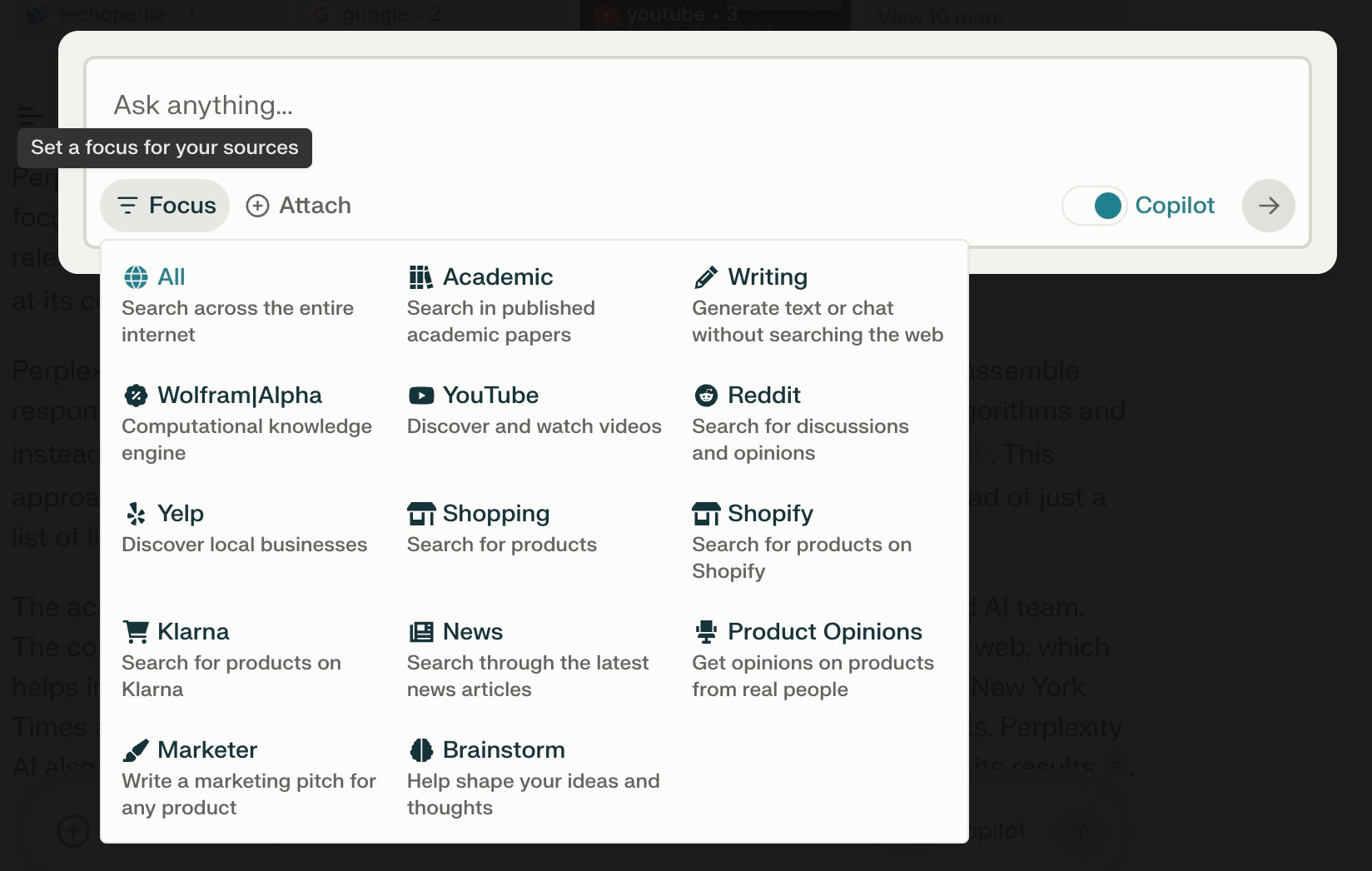Screen dimensions: 1372x871
Task: Choose the Shopify focus
Action: coord(820,541)
